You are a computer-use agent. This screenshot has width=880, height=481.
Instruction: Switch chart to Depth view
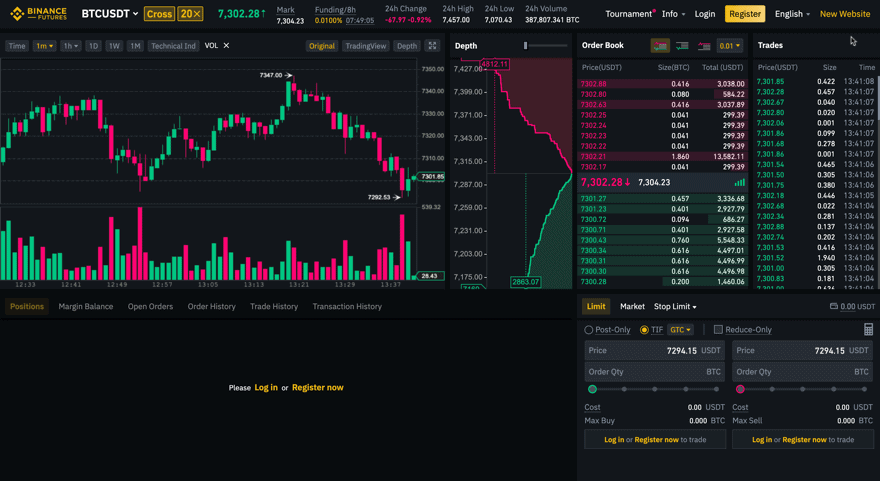point(407,46)
